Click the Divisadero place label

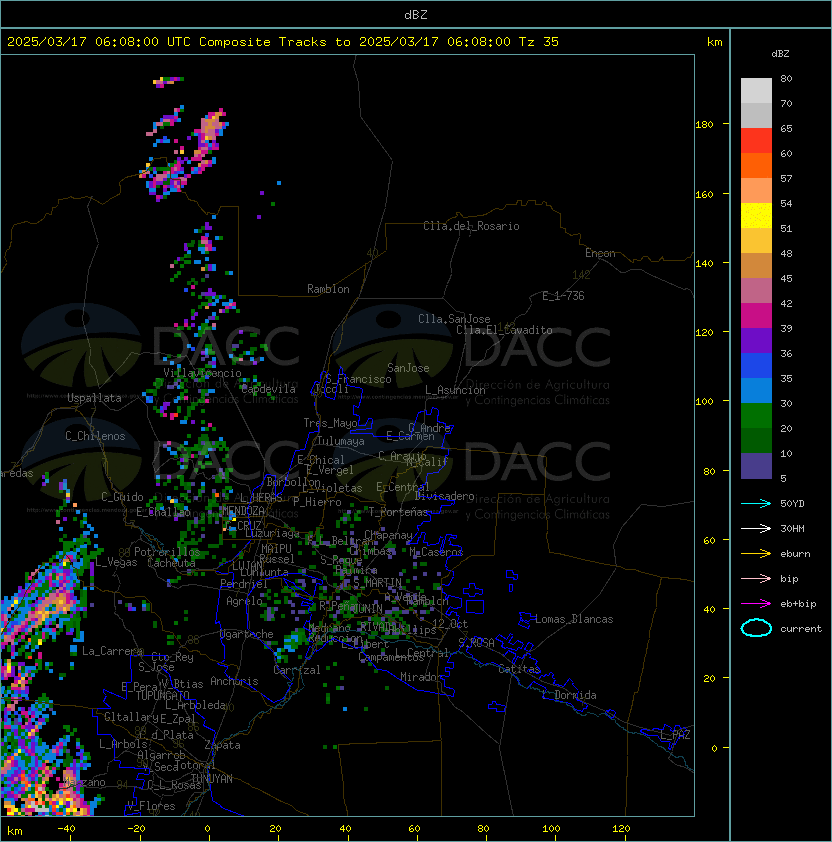coord(445,496)
